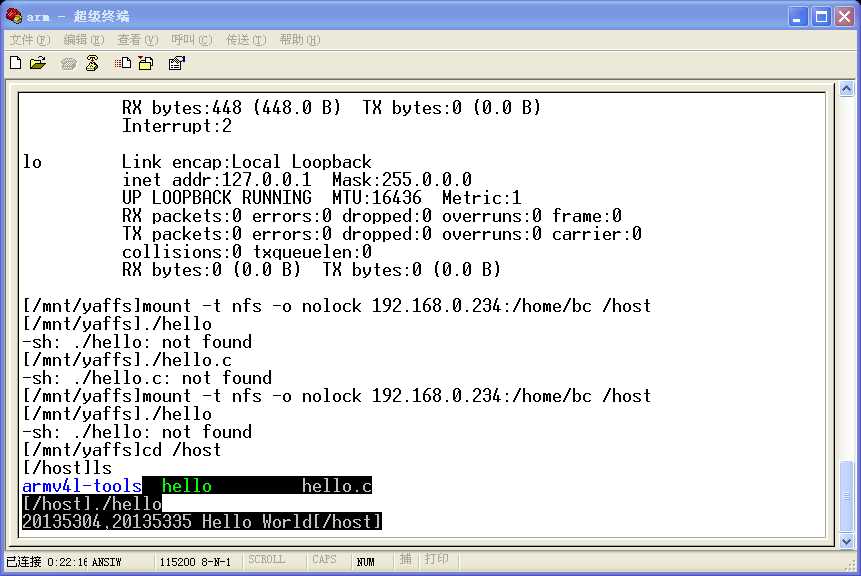Open the 帮助(H) menu
The image size is (861, 576).
300,40
